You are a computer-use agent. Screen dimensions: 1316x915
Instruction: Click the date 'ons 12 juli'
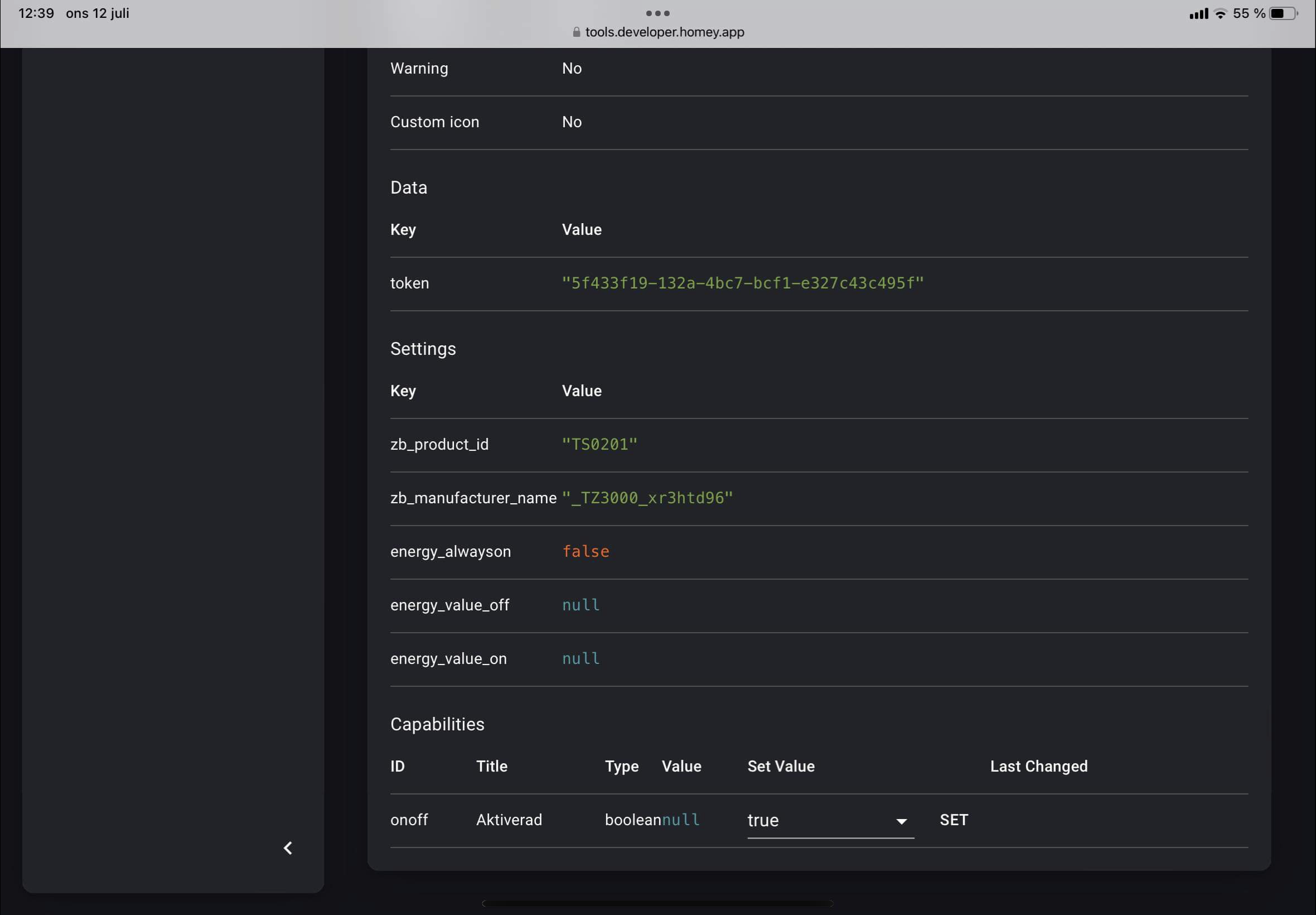(99, 13)
